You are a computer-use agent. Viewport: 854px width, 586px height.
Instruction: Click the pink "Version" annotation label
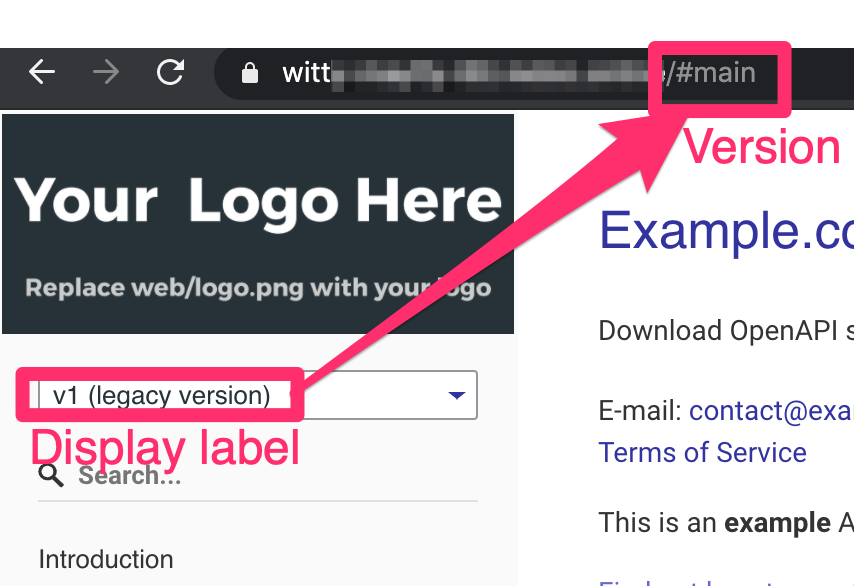click(762, 146)
